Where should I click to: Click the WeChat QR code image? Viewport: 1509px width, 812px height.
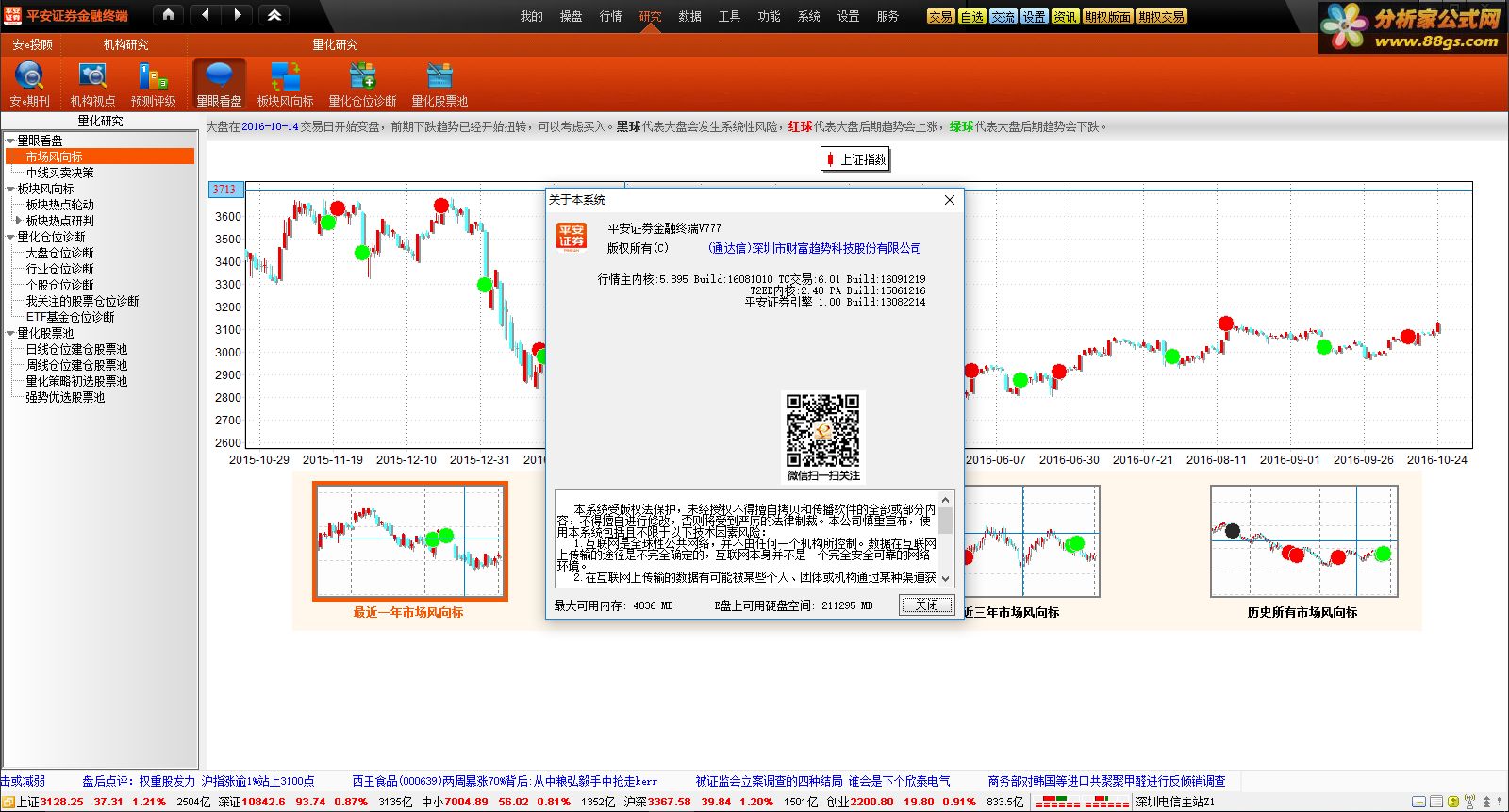coord(823,429)
